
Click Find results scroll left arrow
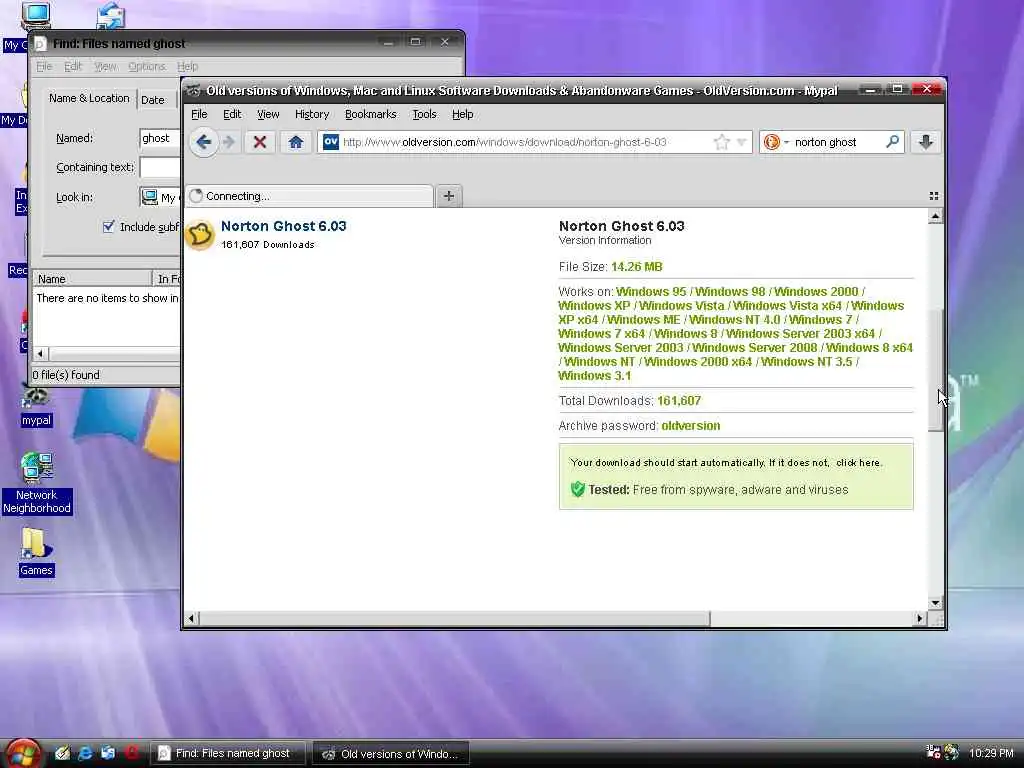pos(40,353)
